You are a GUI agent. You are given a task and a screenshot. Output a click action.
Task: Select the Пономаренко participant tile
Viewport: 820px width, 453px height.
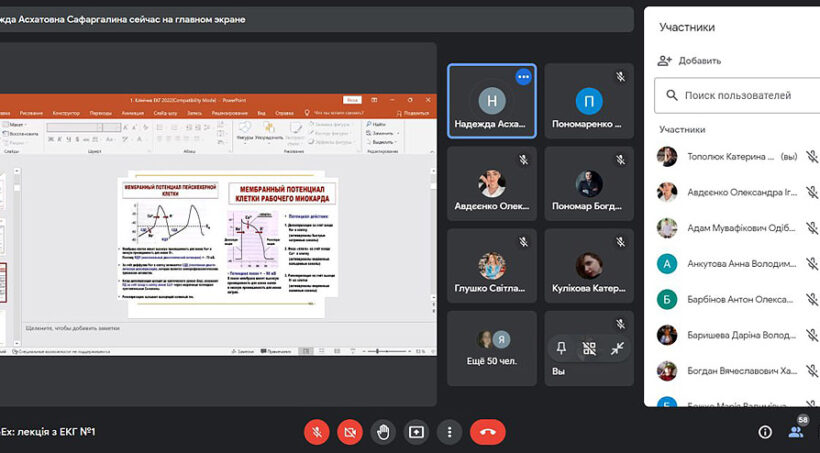(589, 101)
